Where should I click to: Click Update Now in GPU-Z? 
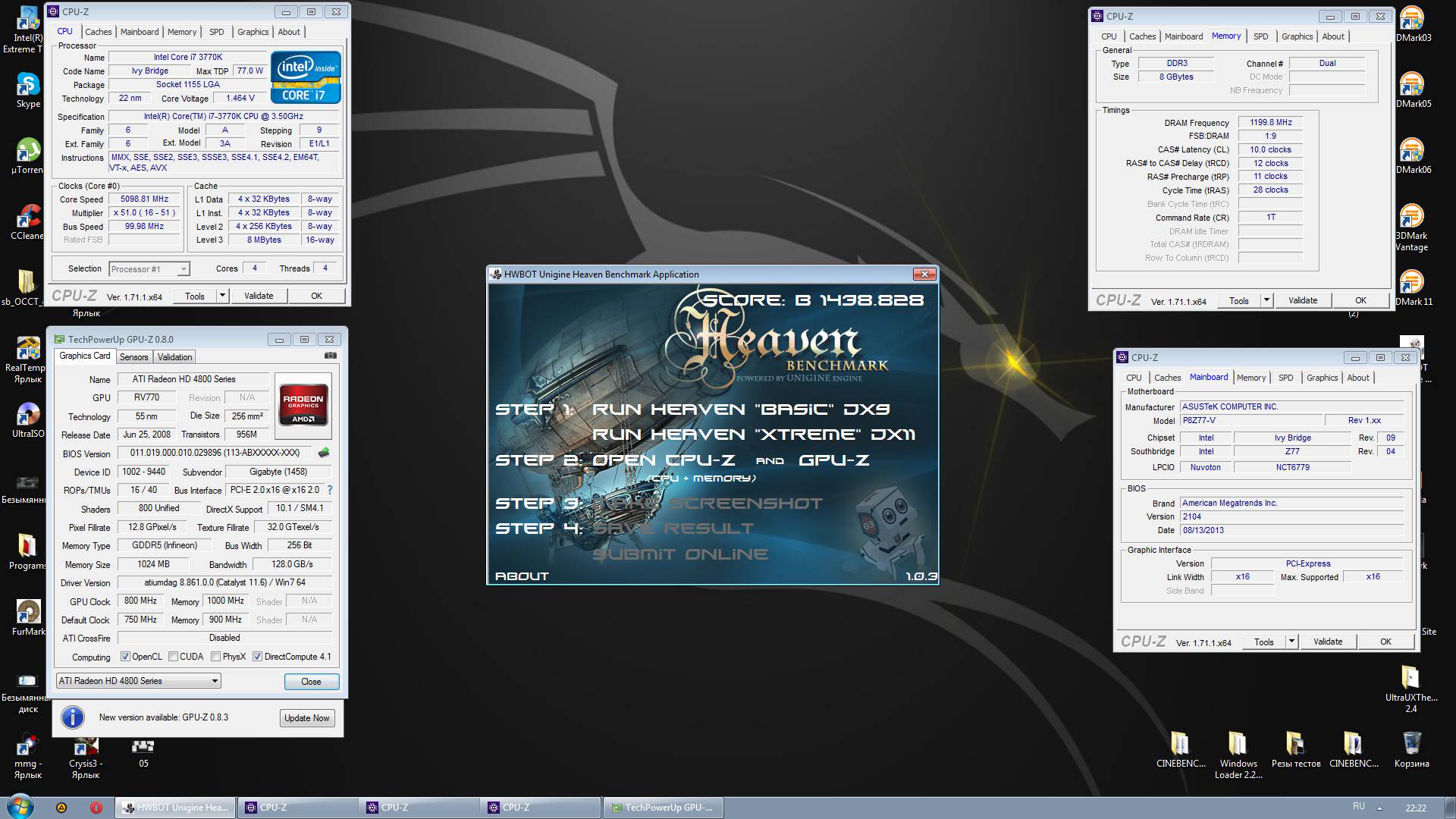click(306, 718)
